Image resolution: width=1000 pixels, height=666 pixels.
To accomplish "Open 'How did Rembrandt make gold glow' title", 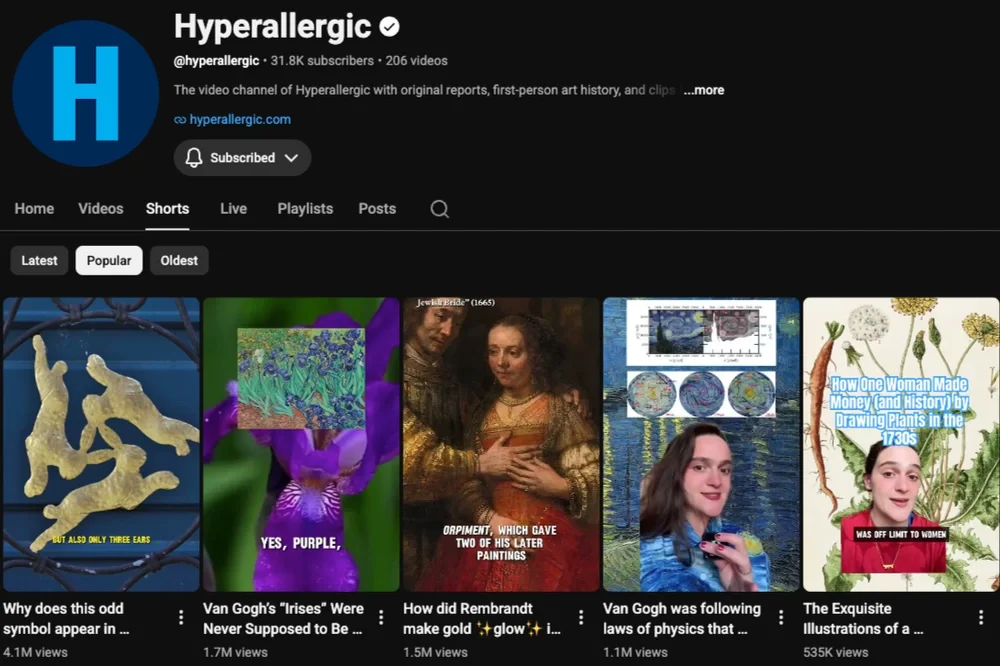I will click(x=482, y=618).
